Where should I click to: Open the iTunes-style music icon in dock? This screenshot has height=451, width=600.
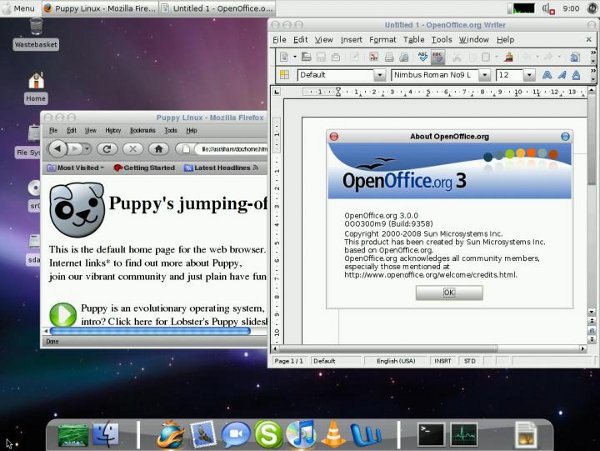301,434
